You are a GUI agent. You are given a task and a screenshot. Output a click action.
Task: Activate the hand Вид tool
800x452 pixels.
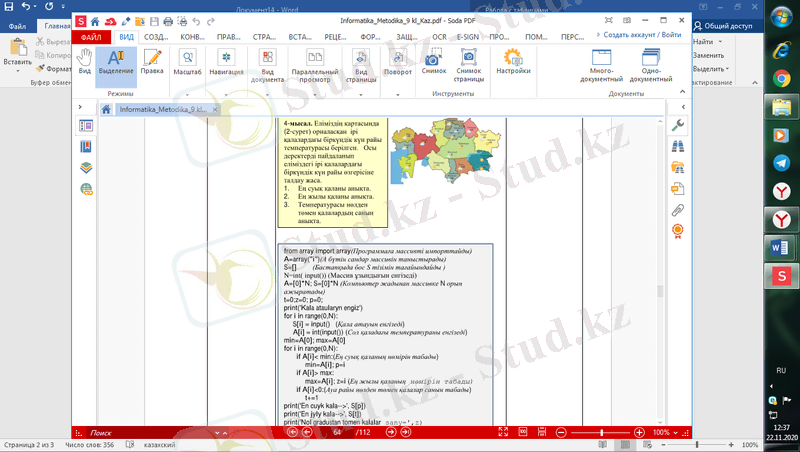coord(85,63)
